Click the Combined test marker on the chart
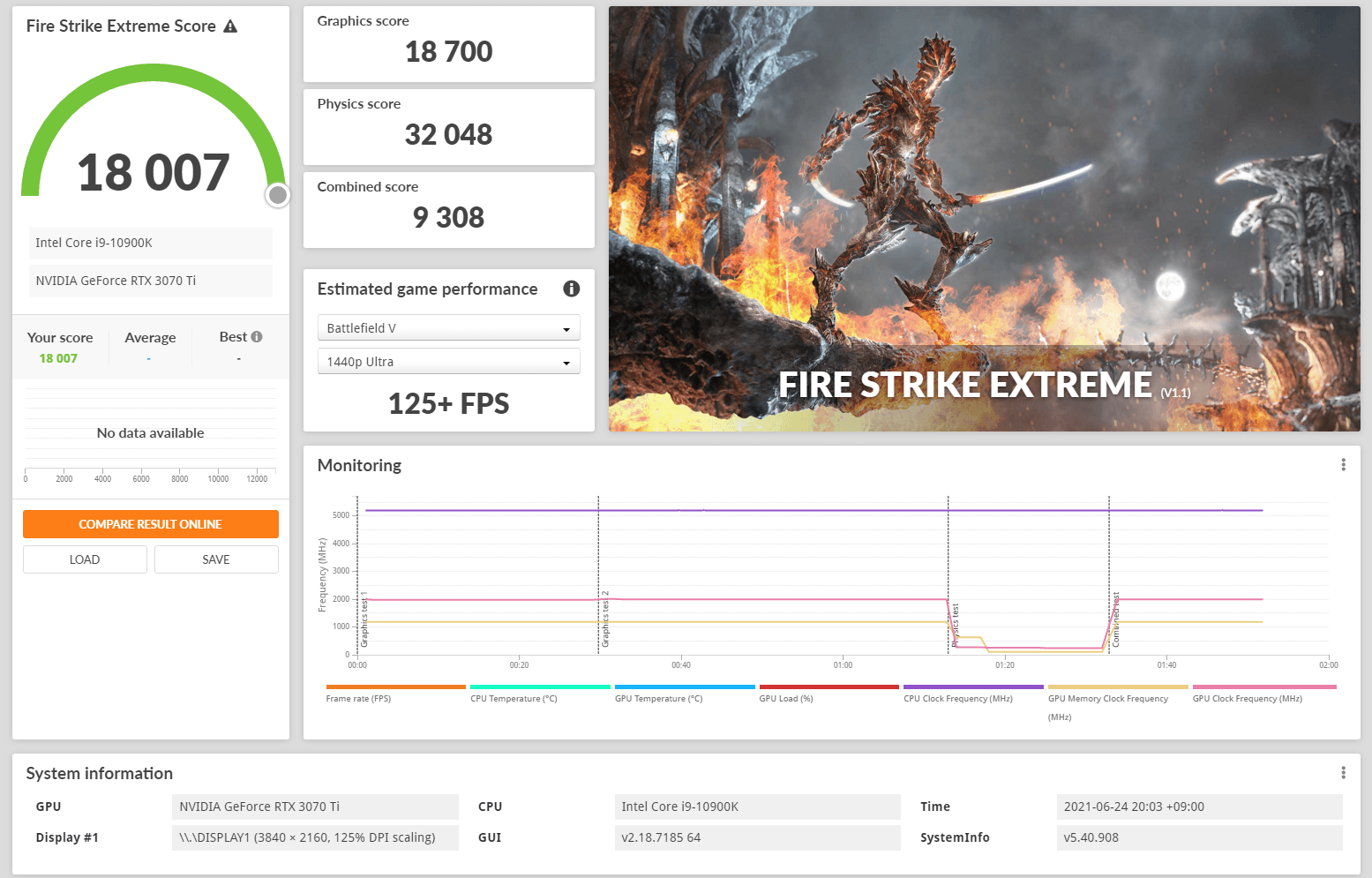The width and height of the screenshot is (1372, 878). [x=1115, y=619]
